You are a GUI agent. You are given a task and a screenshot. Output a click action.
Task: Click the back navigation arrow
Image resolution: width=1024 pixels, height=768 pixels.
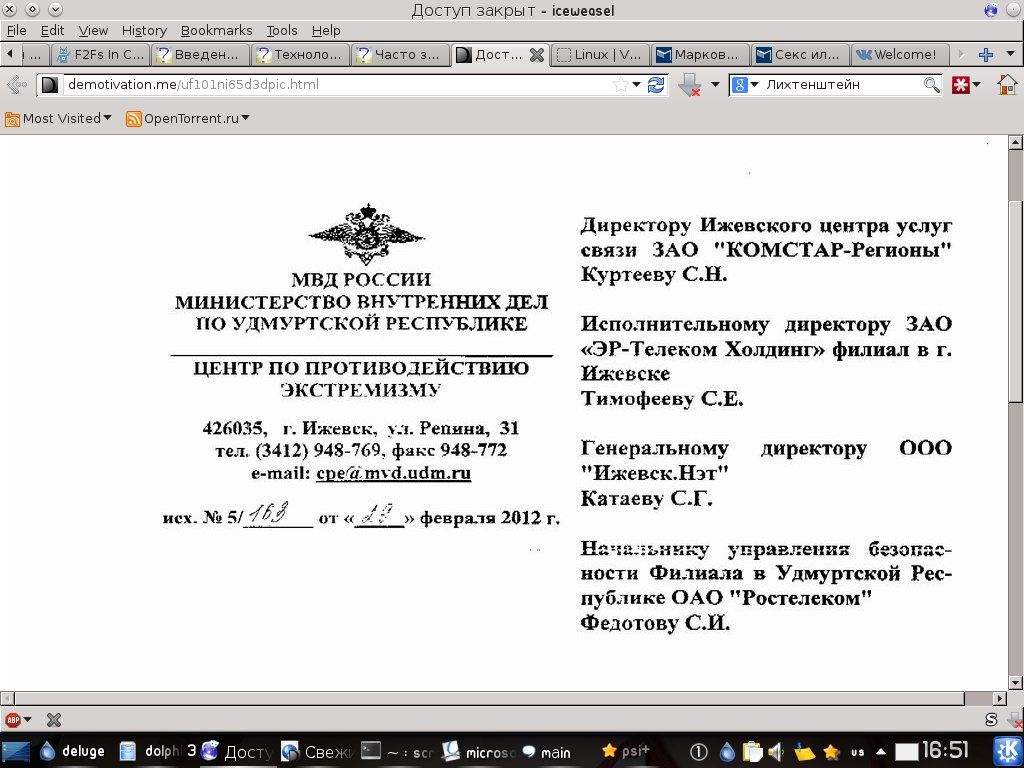[16, 85]
